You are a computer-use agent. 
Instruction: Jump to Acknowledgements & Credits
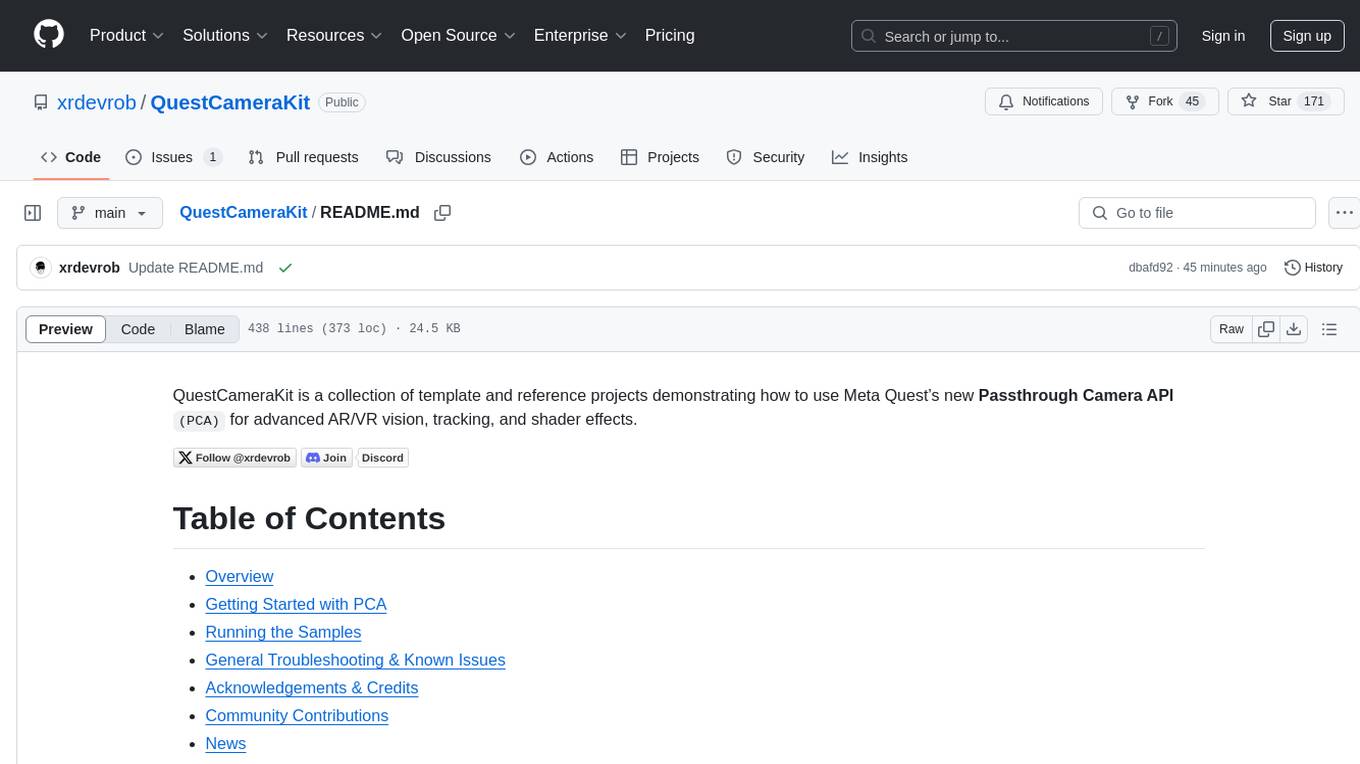coord(312,688)
